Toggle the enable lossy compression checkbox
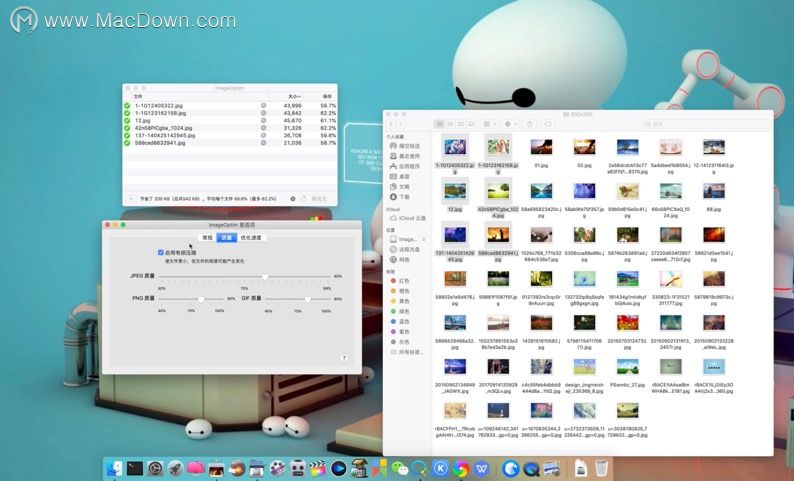Screen dimensions: 794x481 (x=161, y=252)
